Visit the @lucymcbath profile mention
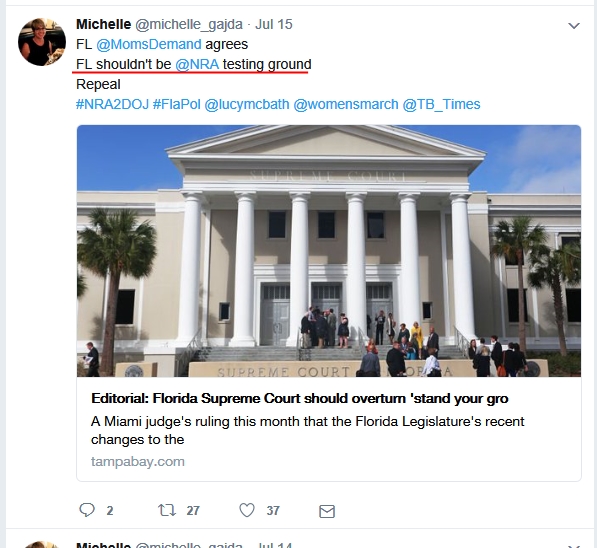 point(247,104)
